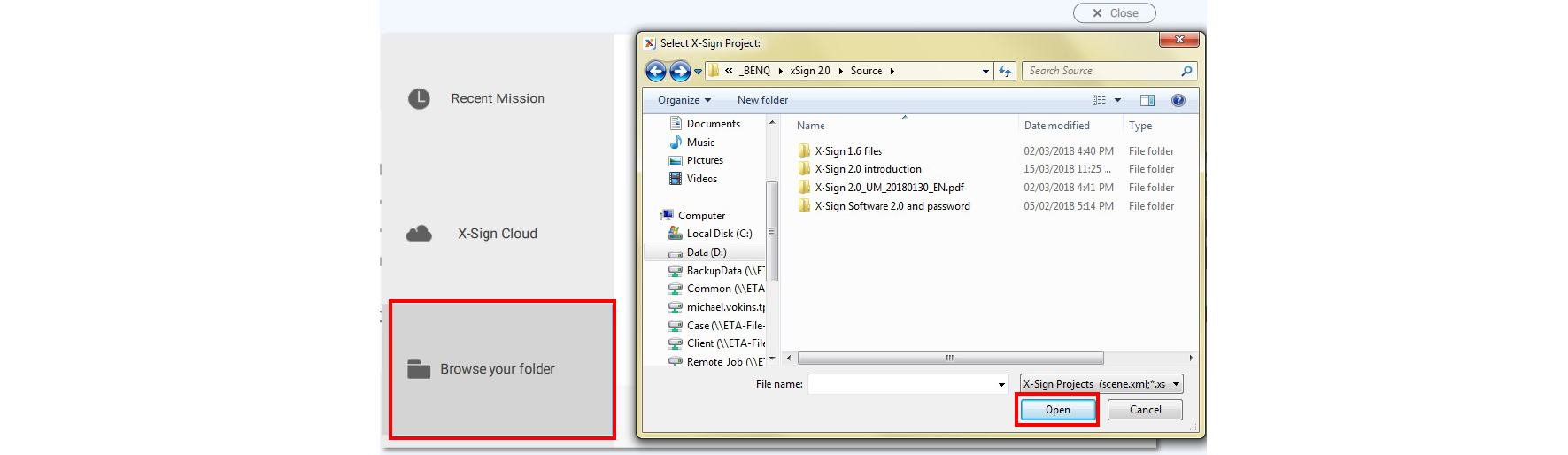Refresh the Source folder listing
Screen dimensions: 1568x455
[1005, 71]
